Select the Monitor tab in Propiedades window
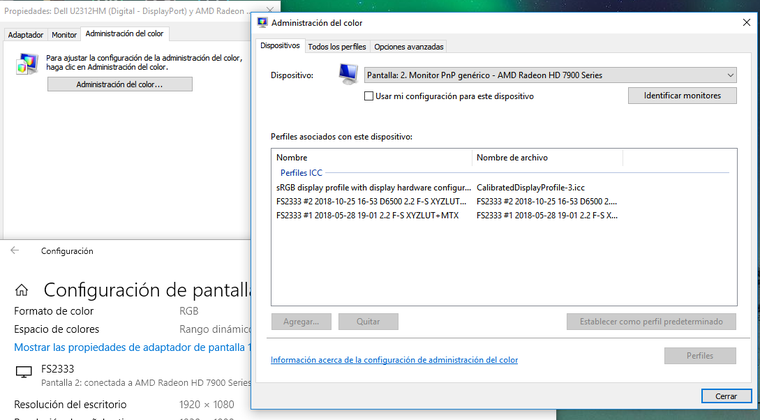Viewport: 760px width, 420px height. (64, 35)
